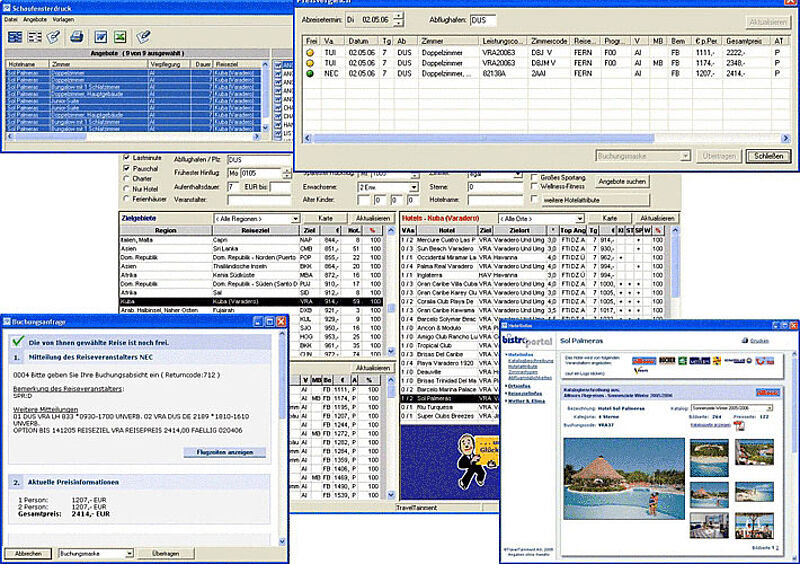Click the printer icon beside Drucken in Hotelinfos

point(745,340)
